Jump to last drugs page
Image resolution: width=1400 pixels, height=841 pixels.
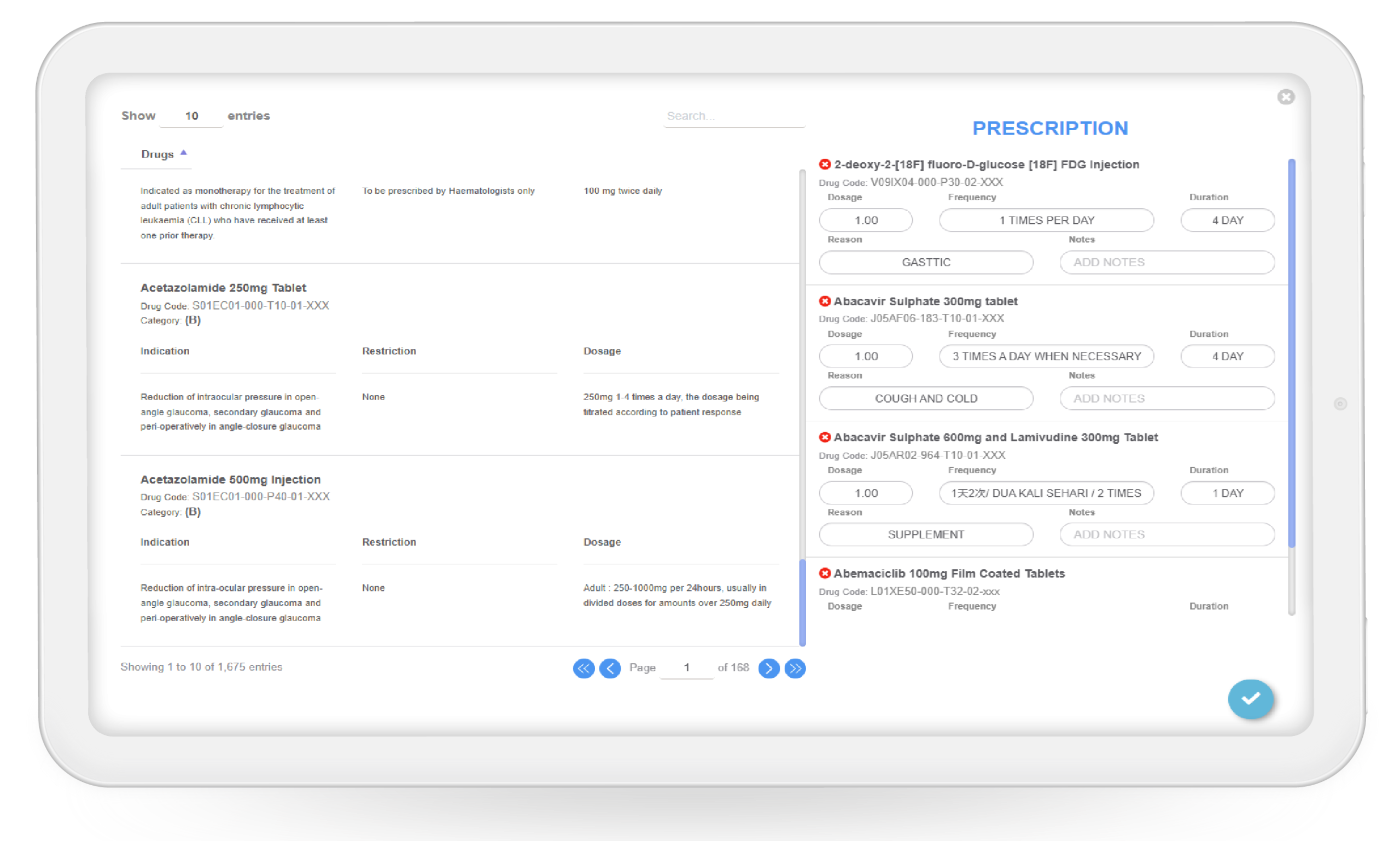[795, 668]
